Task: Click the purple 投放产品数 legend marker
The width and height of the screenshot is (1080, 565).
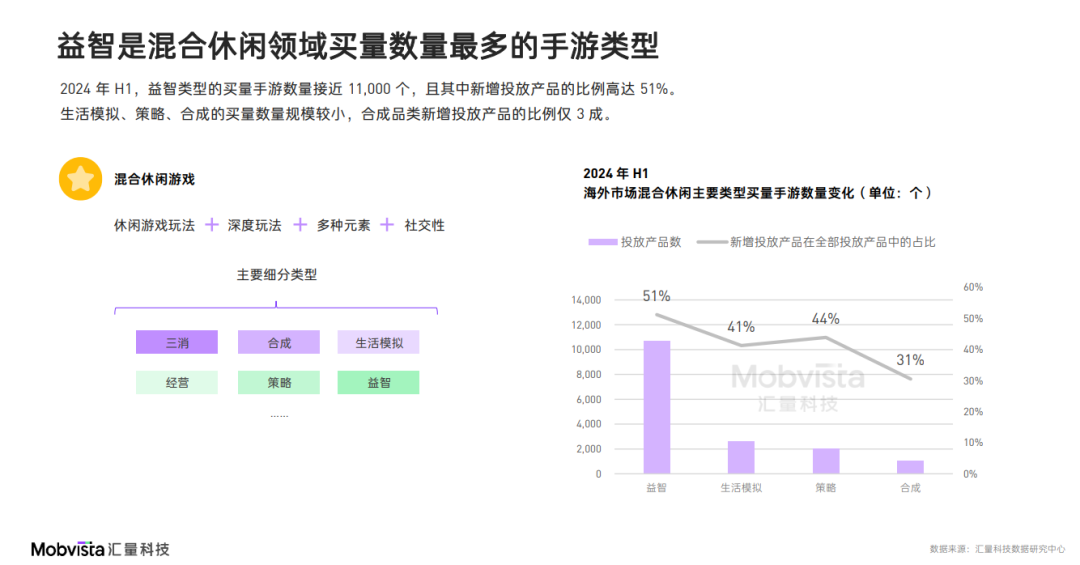Action: coord(603,242)
